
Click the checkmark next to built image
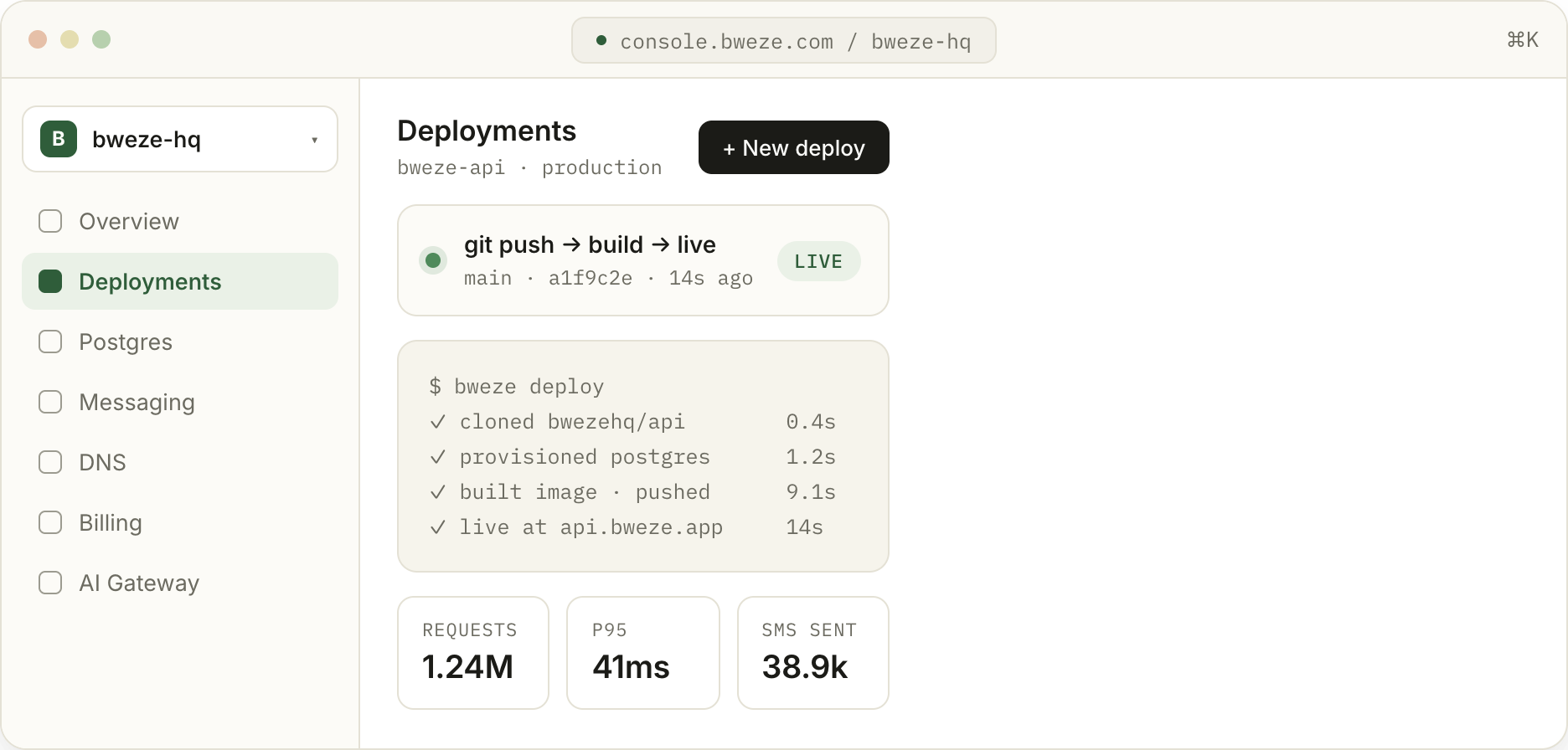coord(437,492)
